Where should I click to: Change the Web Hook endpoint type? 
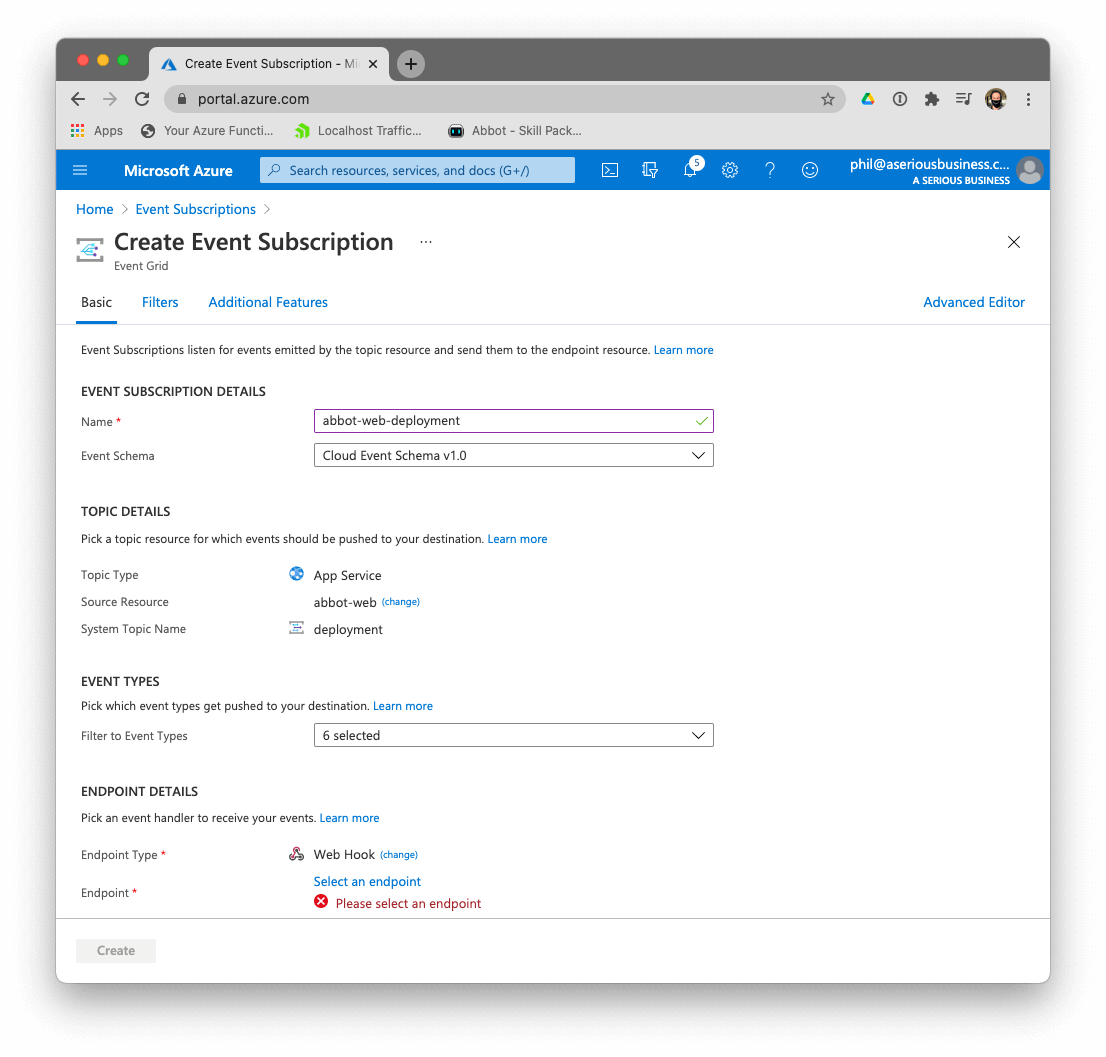[399, 855]
